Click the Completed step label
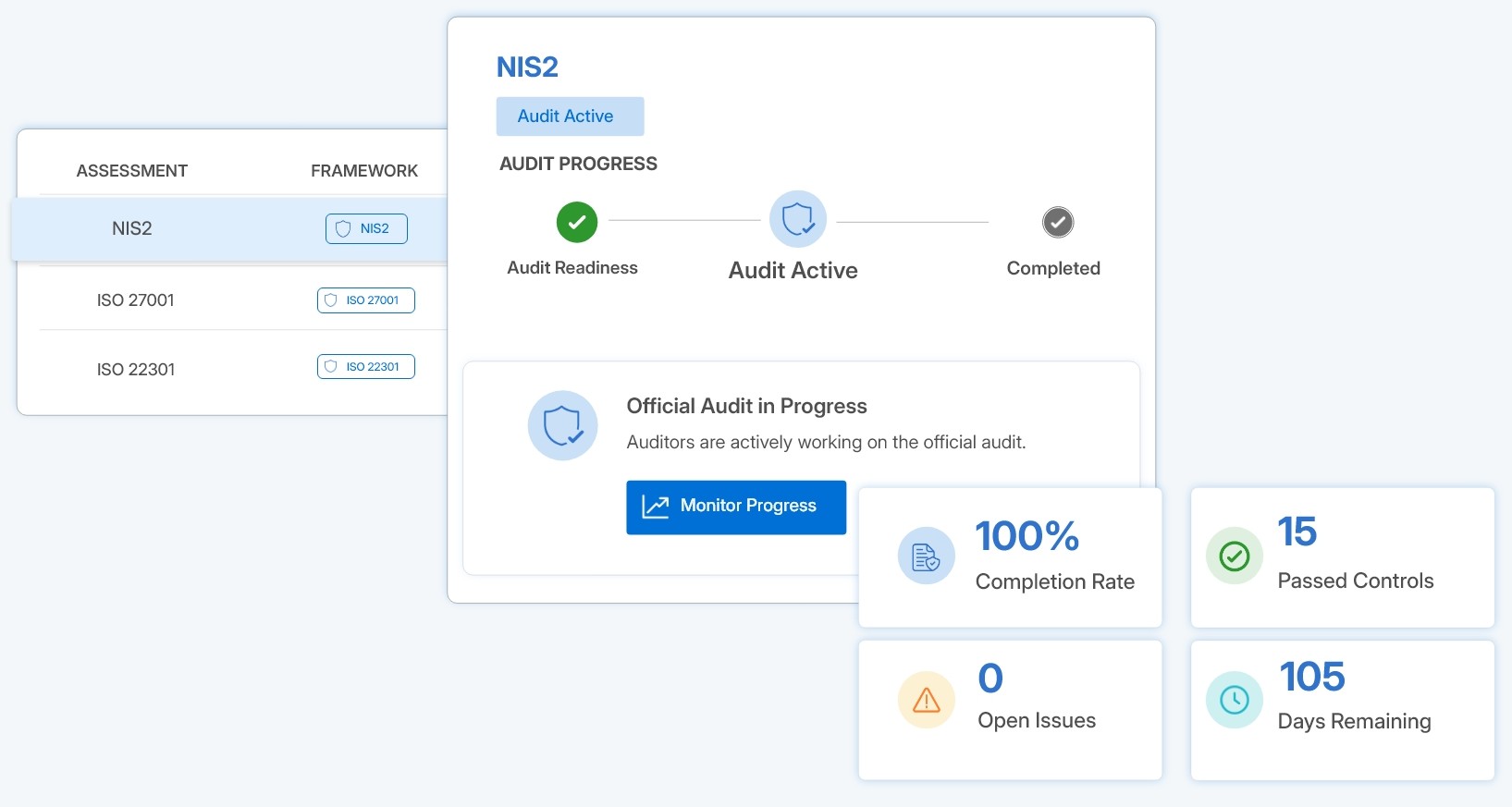The height and width of the screenshot is (807, 1512). pos(1053,268)
